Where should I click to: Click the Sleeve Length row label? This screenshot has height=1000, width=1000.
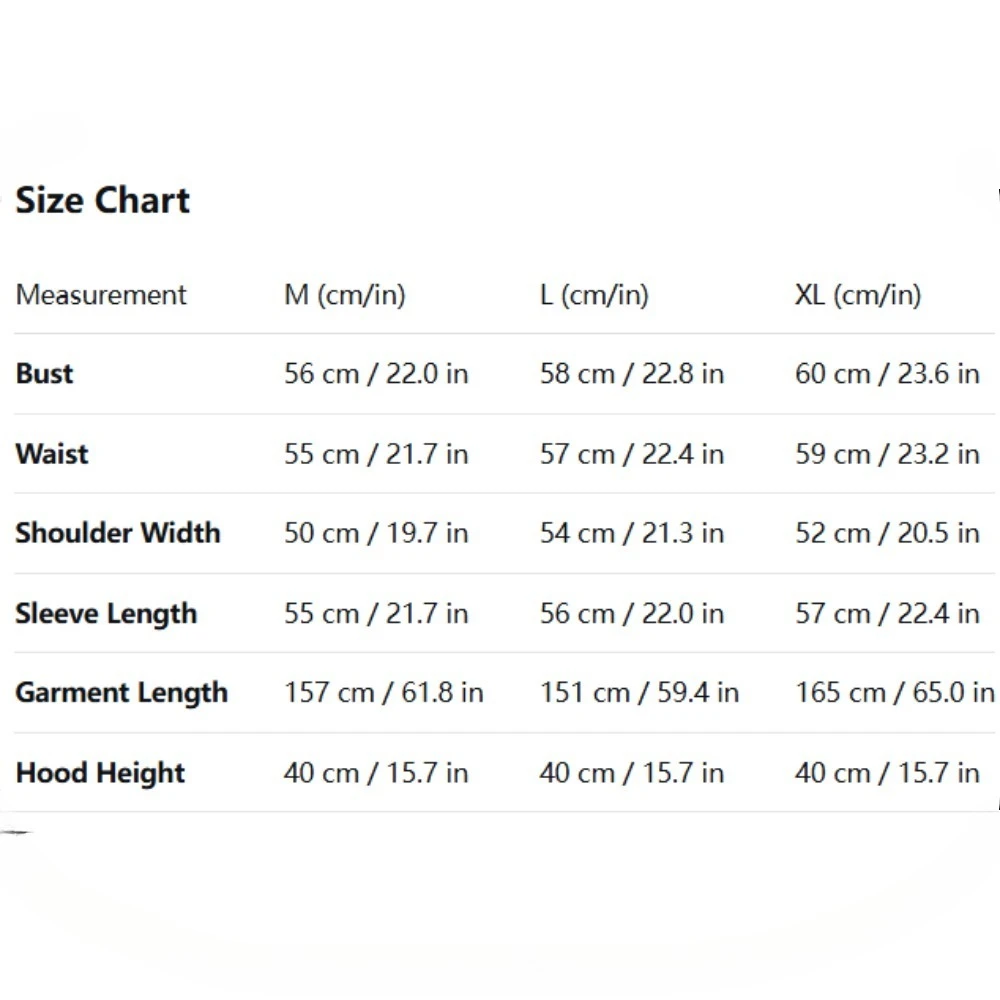106,613
